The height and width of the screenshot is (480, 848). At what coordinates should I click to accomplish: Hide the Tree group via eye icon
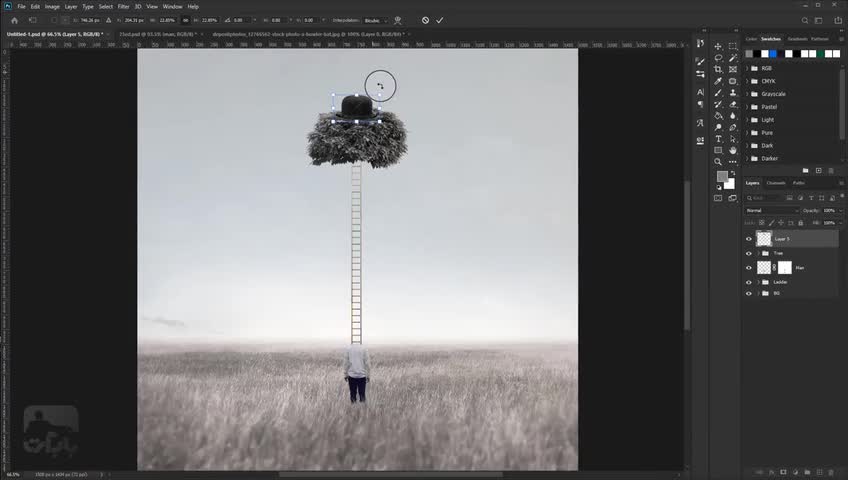coord(749,254)
